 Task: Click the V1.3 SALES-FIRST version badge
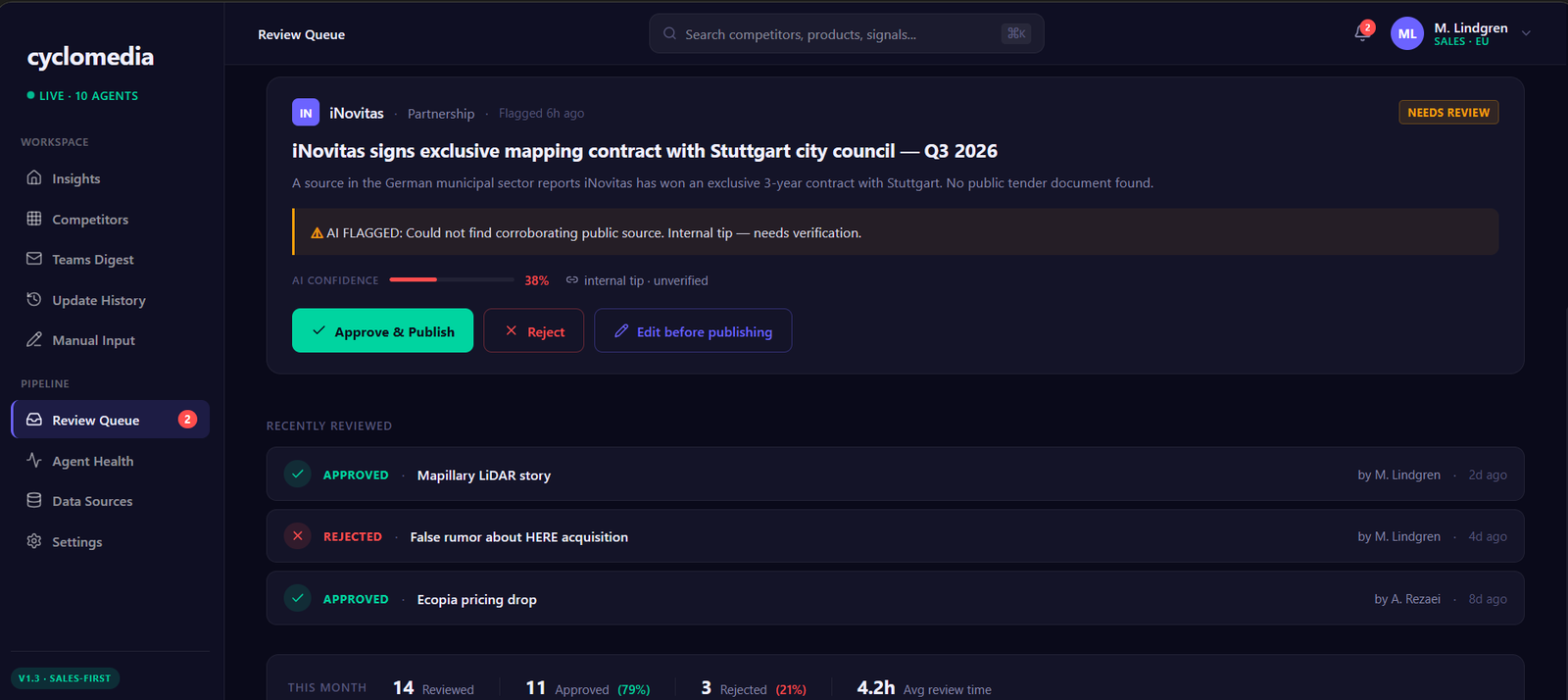click(65, 678)
